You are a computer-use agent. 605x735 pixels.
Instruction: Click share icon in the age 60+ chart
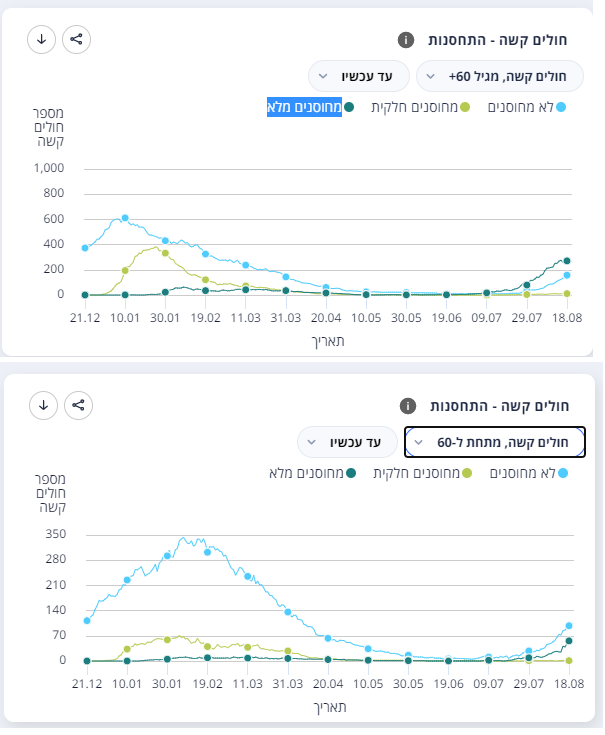[77, 40]
